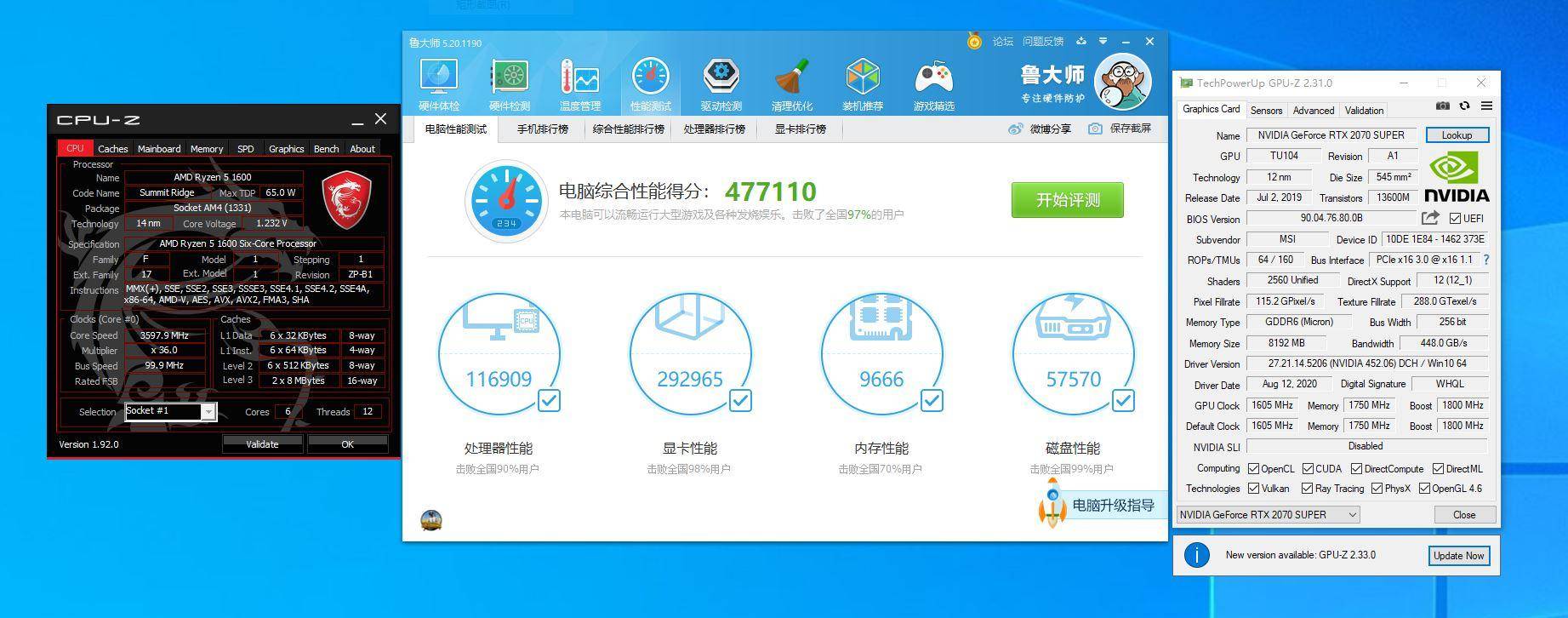
Task: Toggle the 处理器性能 processor test checkbox
Action: (x=550, y=400)
